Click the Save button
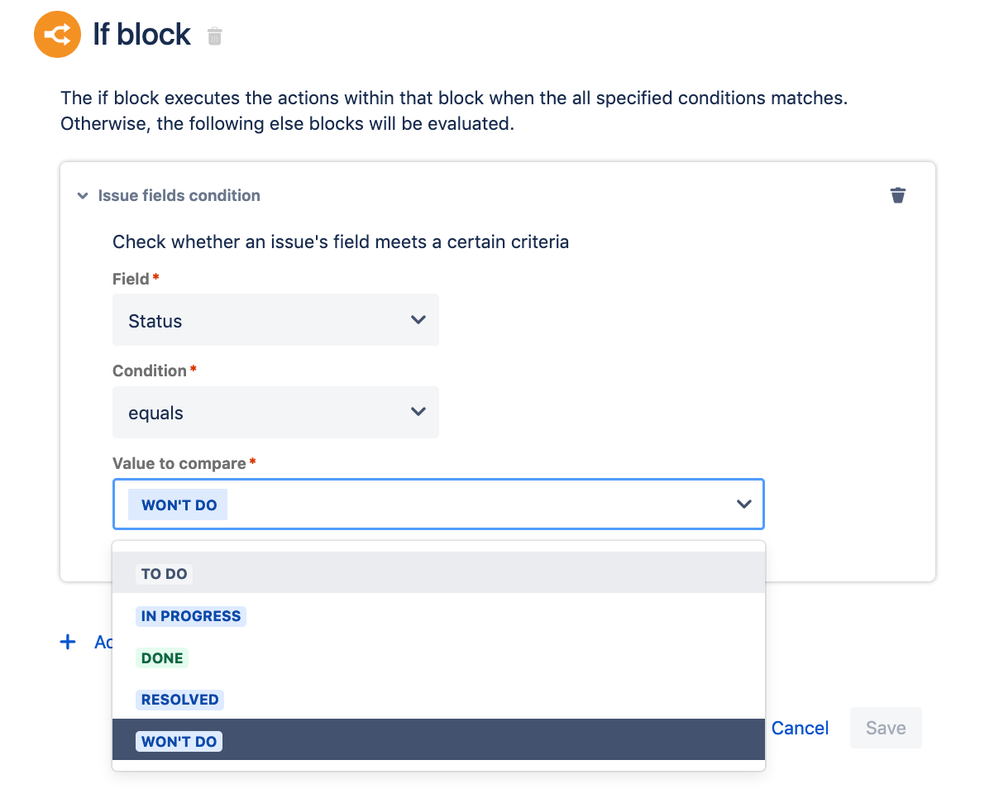This screenshot has width=999, height=789. [x=885, y=728]
